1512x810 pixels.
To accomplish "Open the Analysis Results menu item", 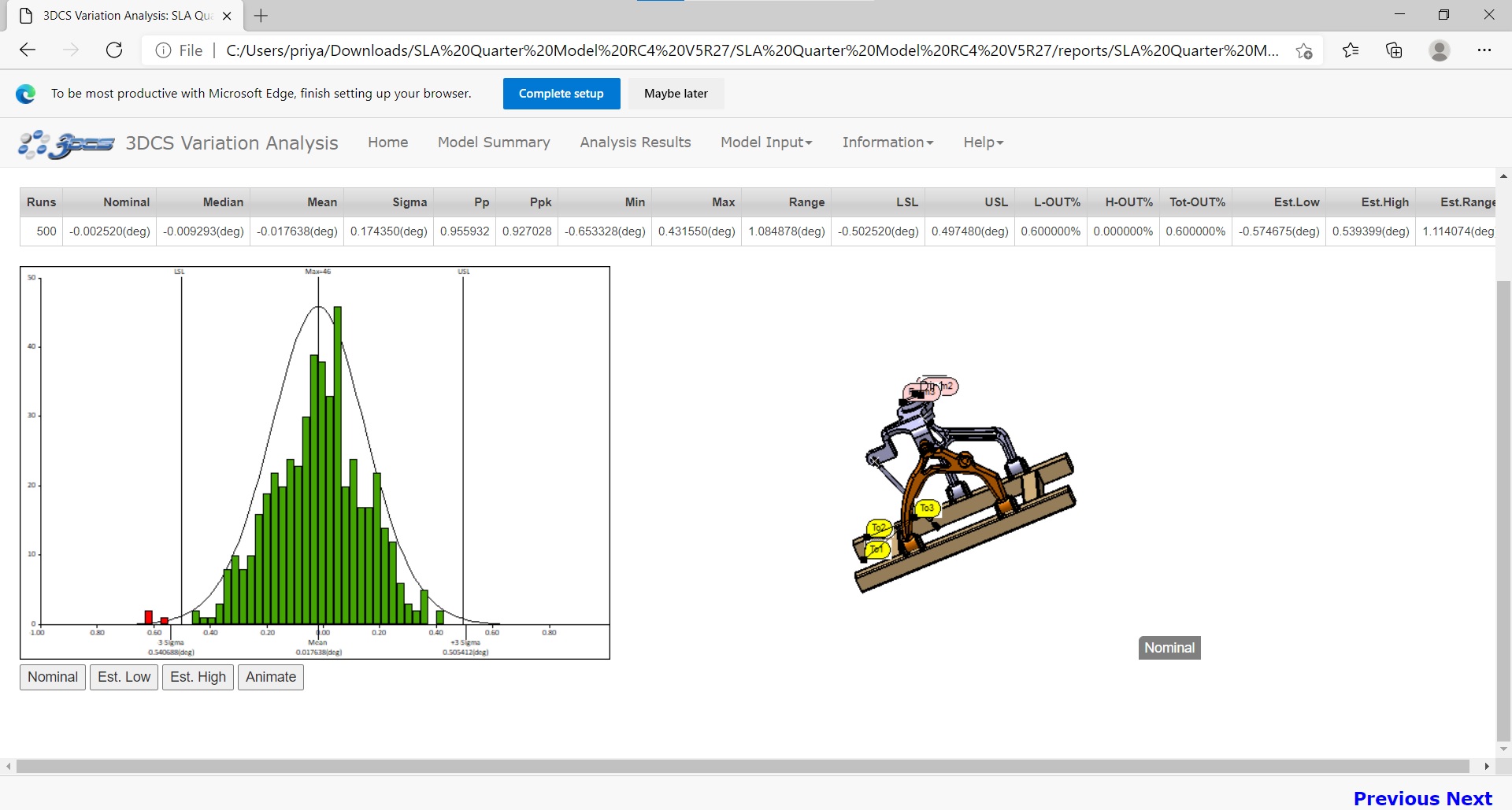I will (x=635, y=142).
